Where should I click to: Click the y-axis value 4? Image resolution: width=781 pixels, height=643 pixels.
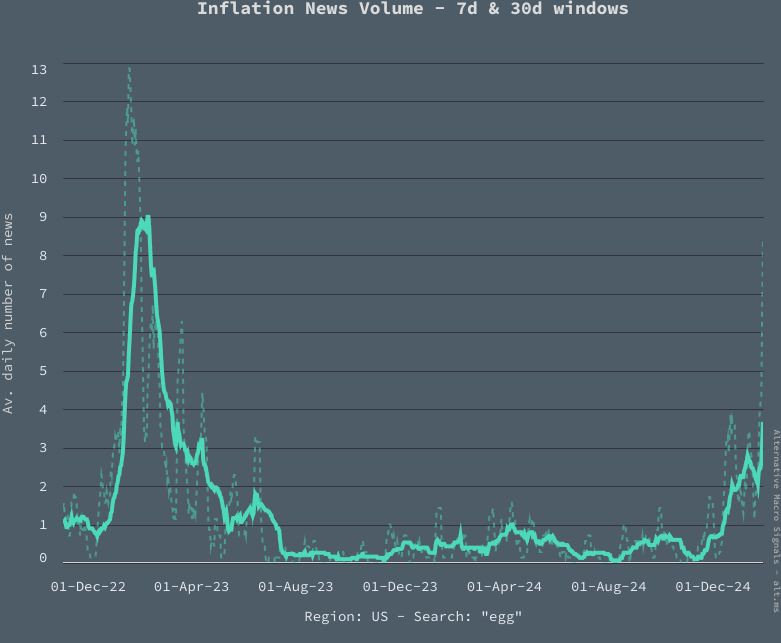[x=43, y=410]
